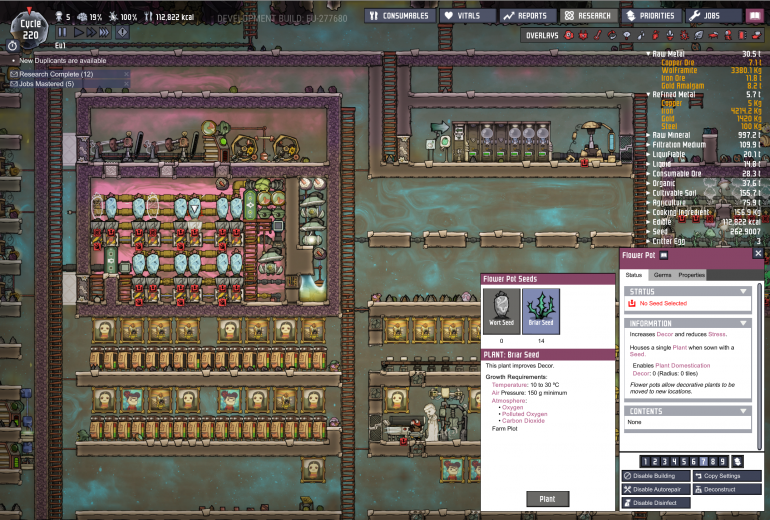The width and height of the screenshot is (770, 520).
Task: Set building priority to 1
Action: (646, 461)
